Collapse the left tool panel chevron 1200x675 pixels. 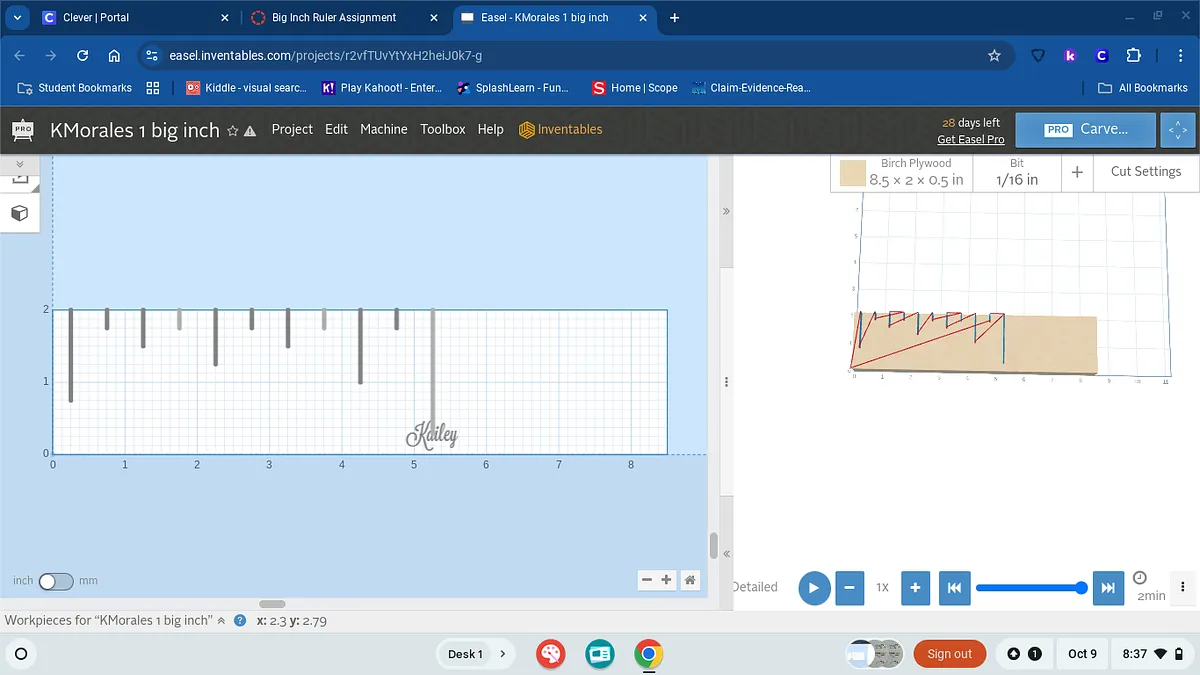19,162
